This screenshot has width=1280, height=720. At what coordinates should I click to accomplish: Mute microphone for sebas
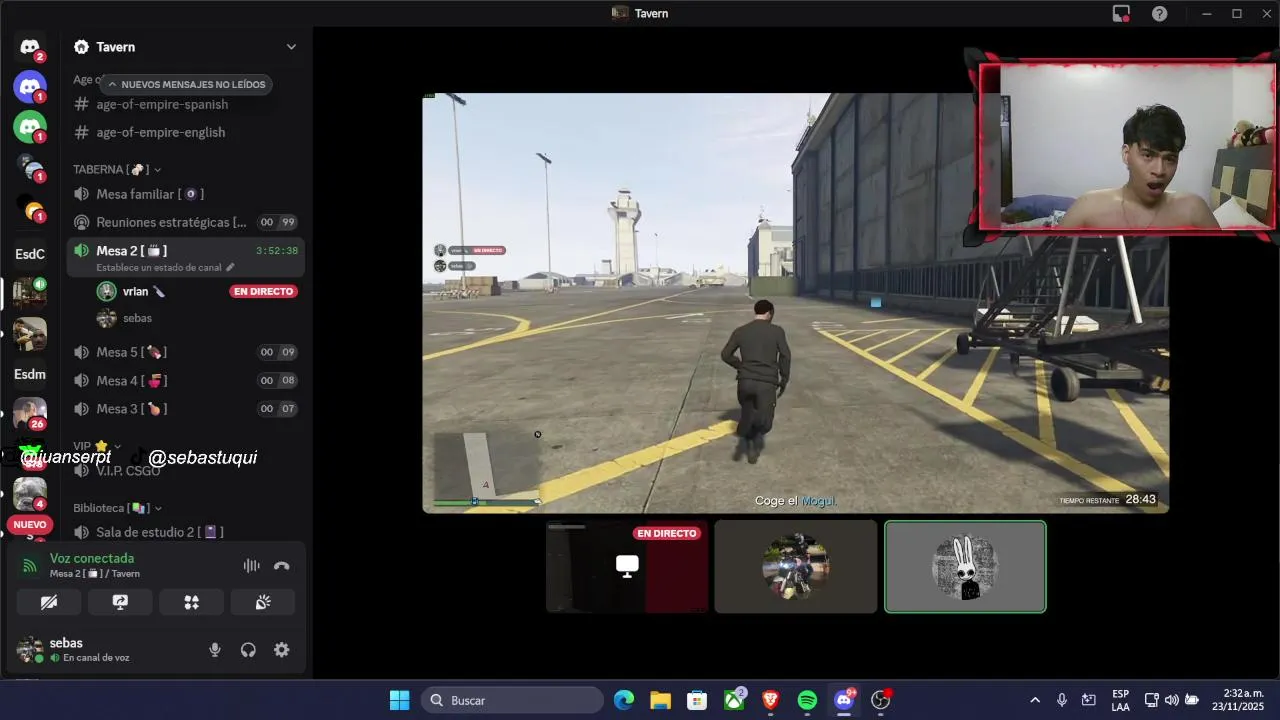tap(214, 650)
